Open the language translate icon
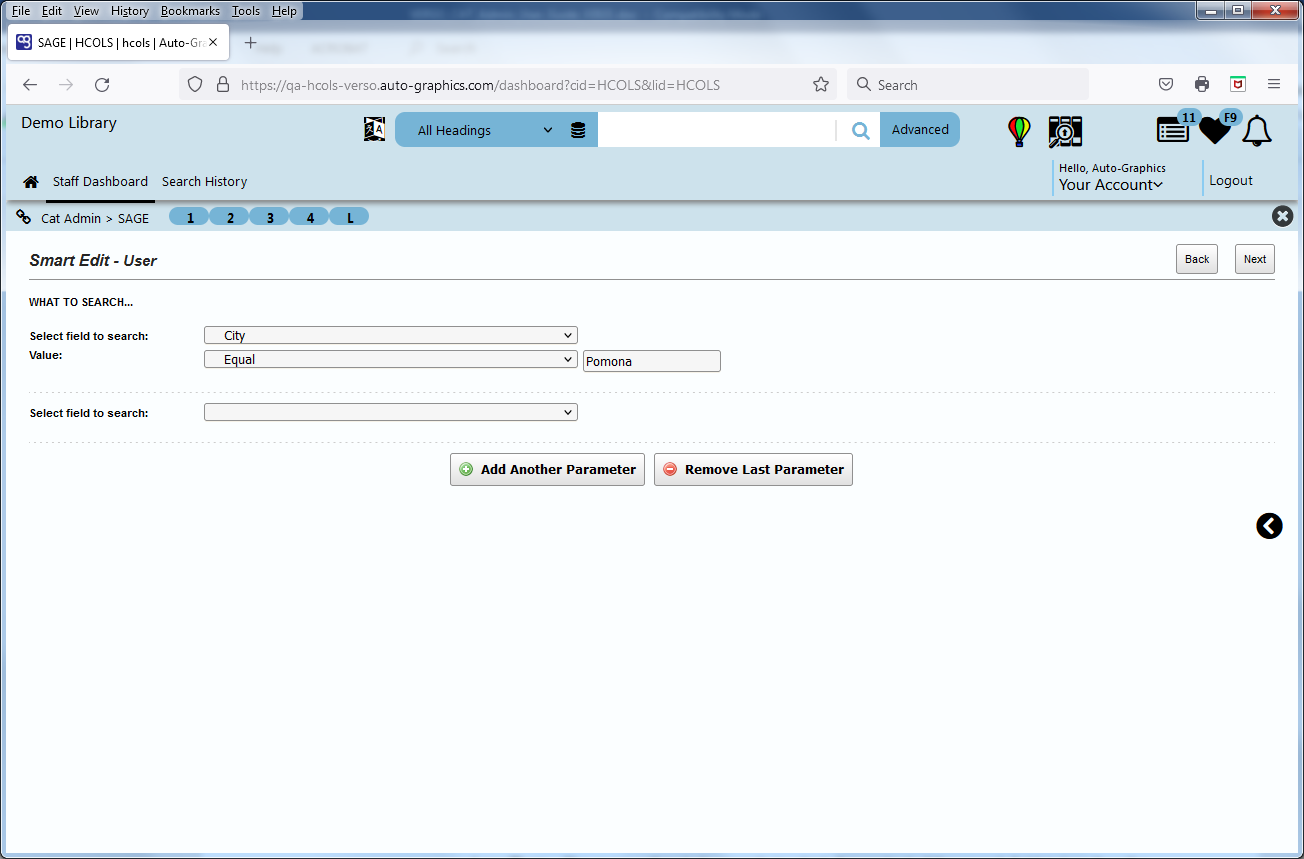1304x859 pixels. 374,129
